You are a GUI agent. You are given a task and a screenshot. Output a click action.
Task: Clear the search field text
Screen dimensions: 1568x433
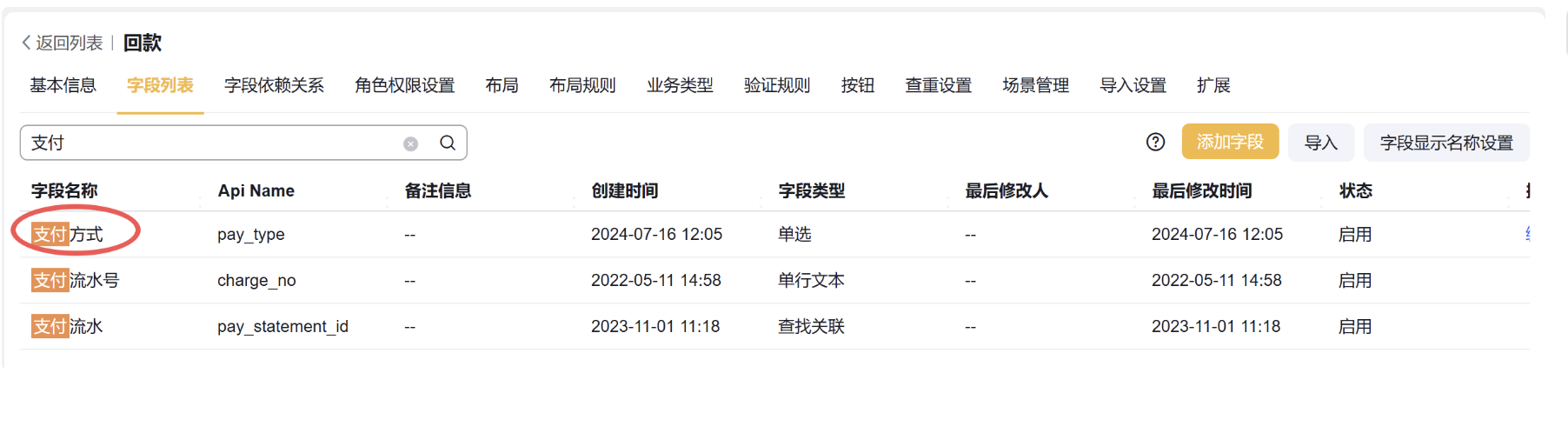[x=410, y=143]
